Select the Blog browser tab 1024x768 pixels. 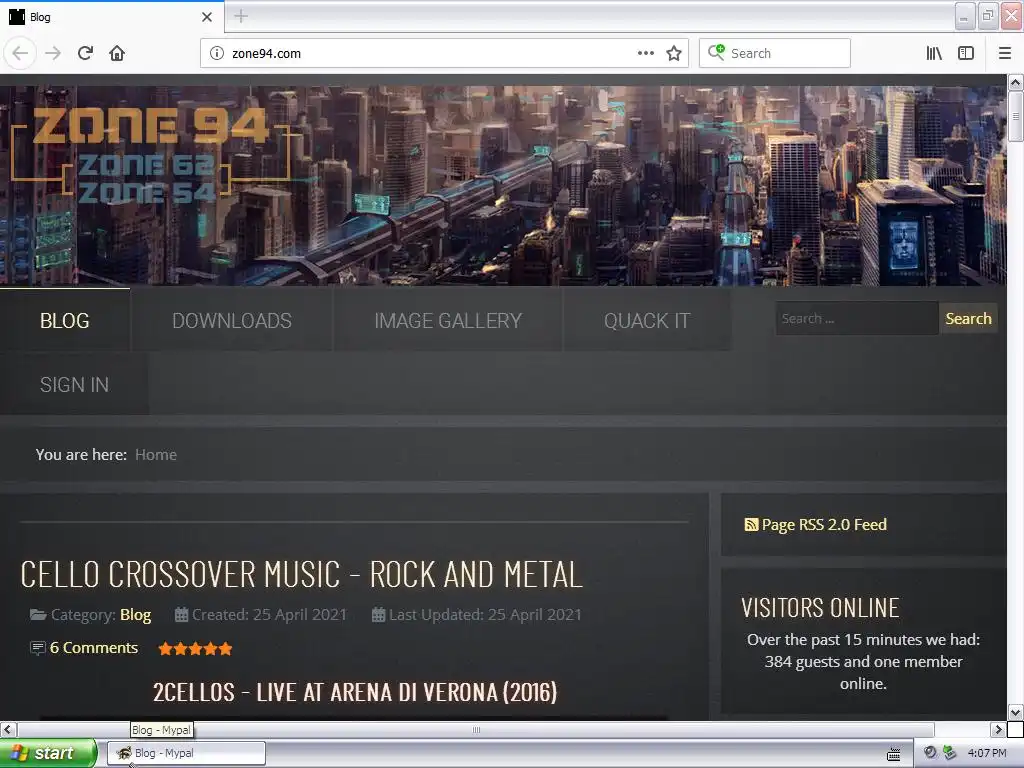point(112,17)
